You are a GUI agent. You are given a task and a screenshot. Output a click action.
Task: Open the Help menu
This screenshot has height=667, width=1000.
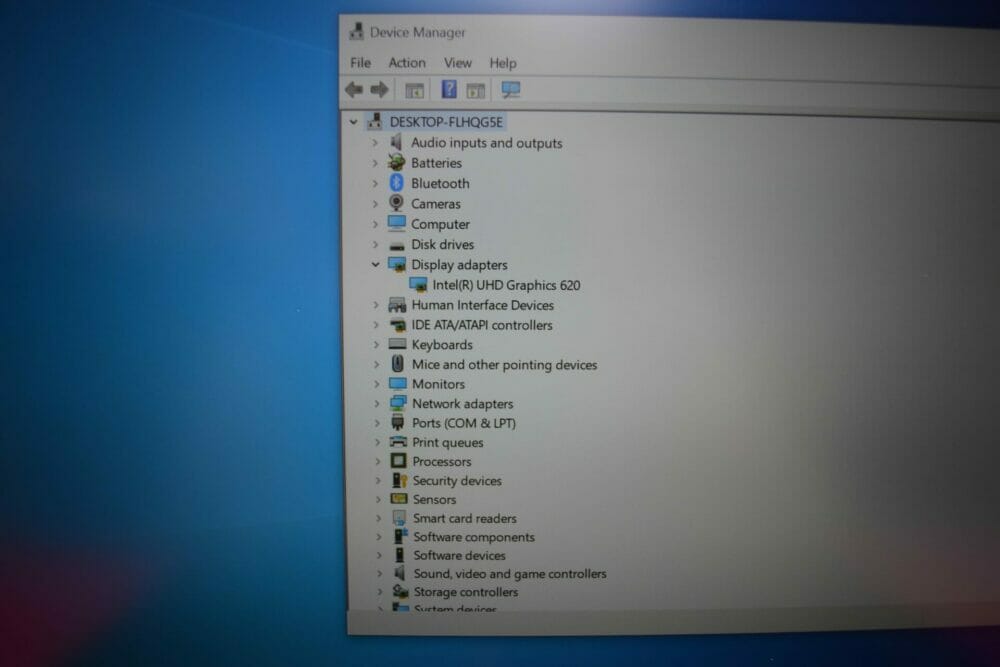pos(503,63)
